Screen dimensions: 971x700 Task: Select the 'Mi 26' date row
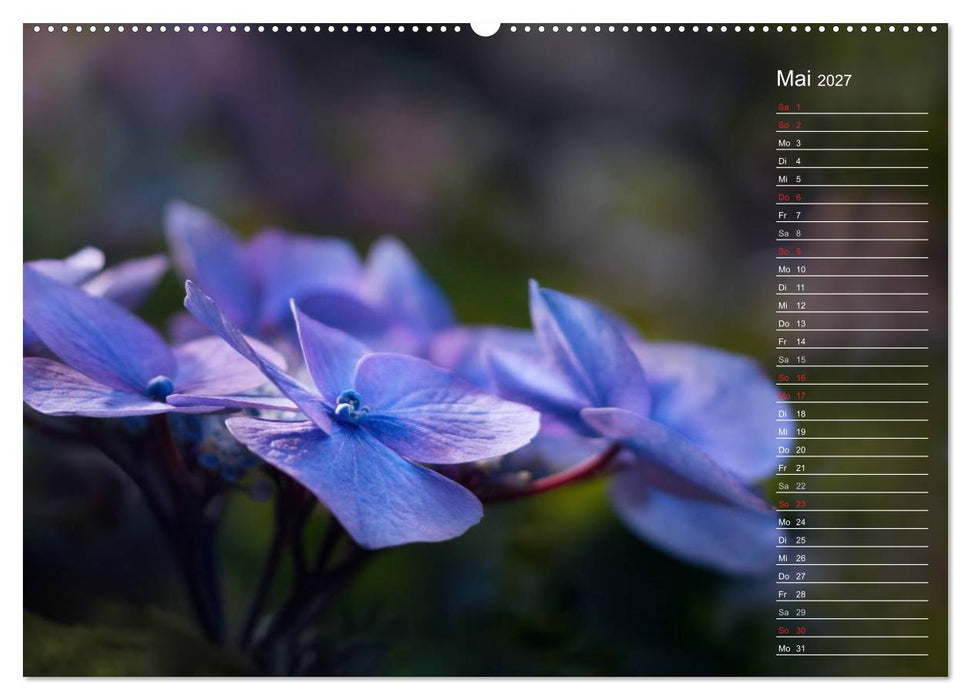point(852,558)
